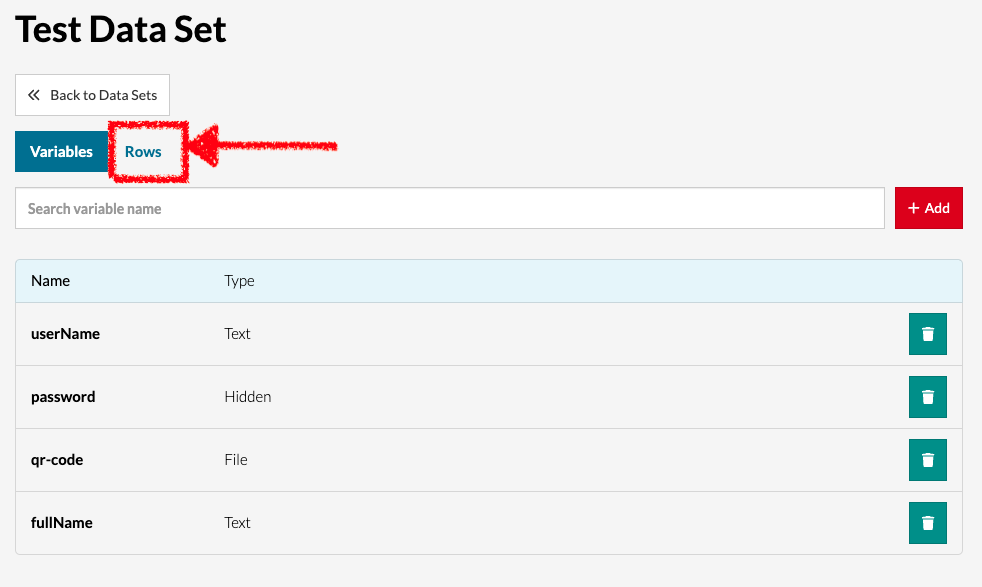Open the qr-code variable name
This screenshot has height=587, width=982.
57,460
